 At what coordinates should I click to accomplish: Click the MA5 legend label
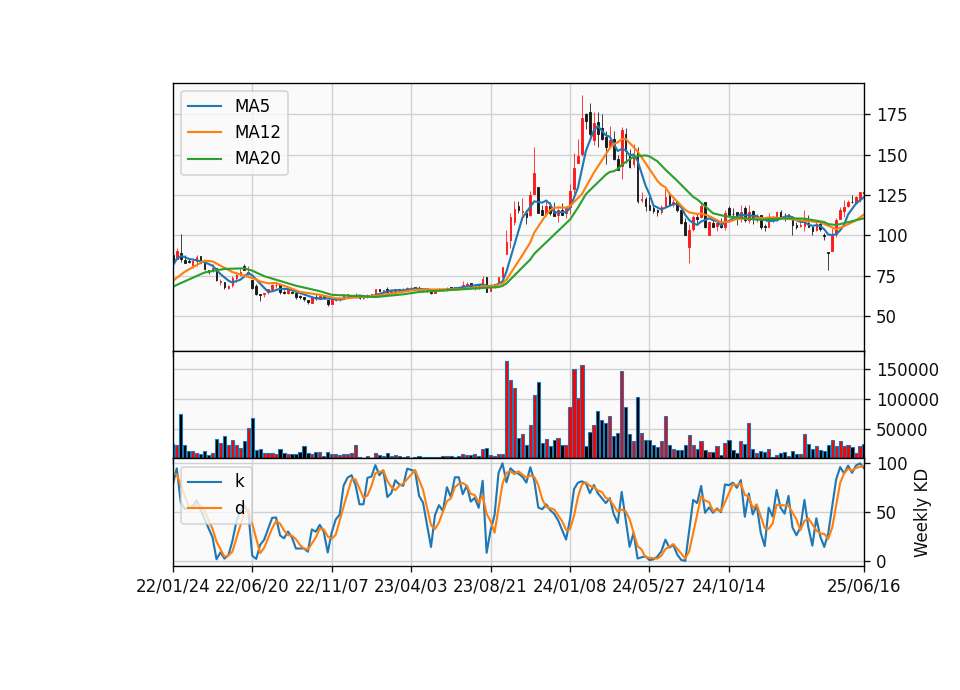pos(252,106)
